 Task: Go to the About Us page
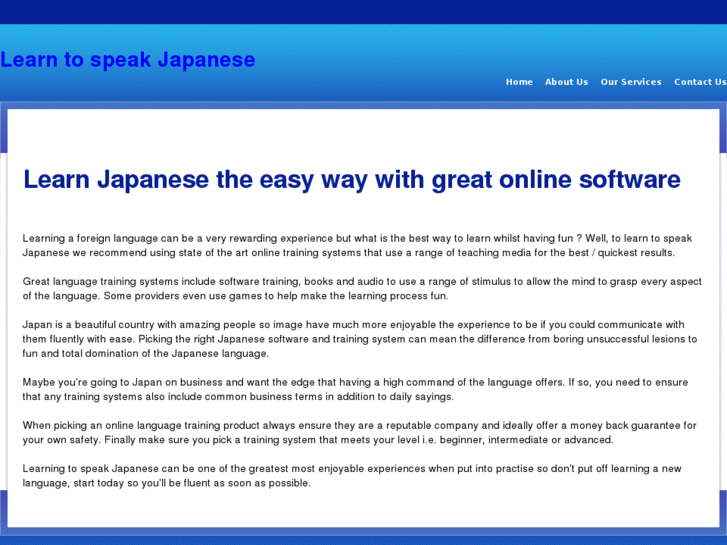(x=566, y=82)
